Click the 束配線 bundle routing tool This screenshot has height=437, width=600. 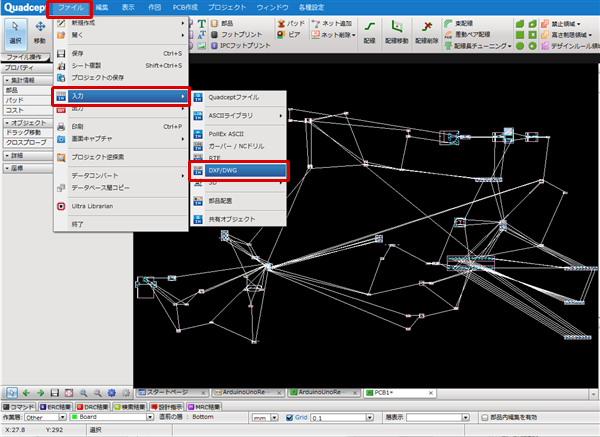click(458, 23)
